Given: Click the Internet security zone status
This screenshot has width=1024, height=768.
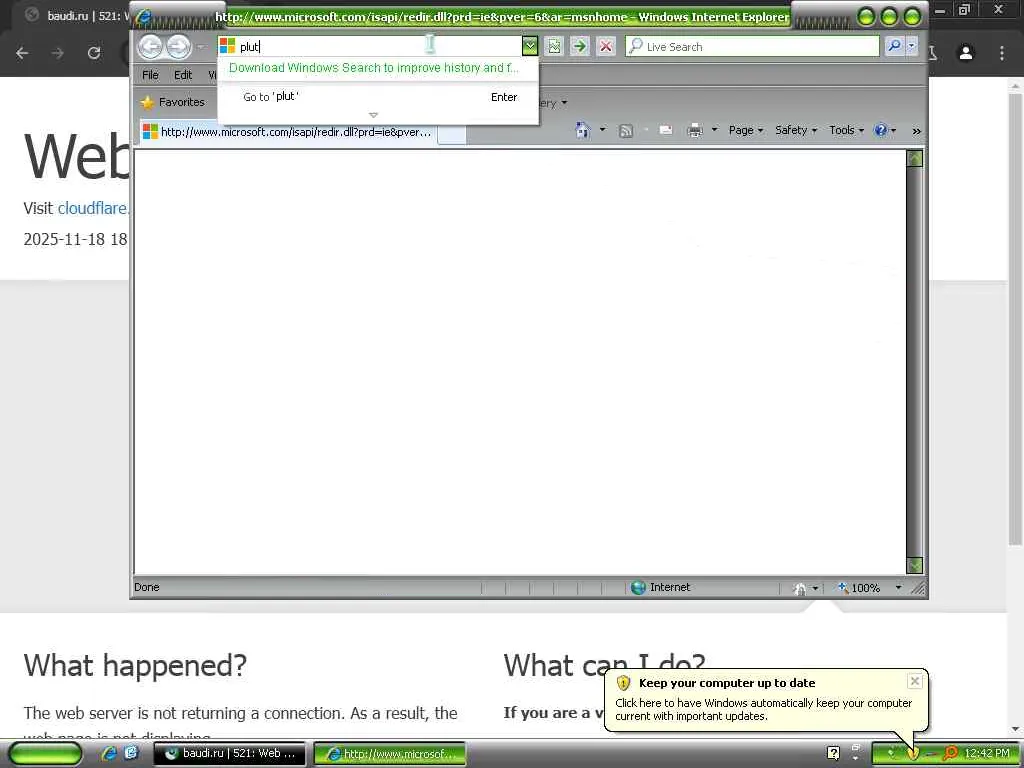Looking at the screenshot, I should tap(661, 587).
